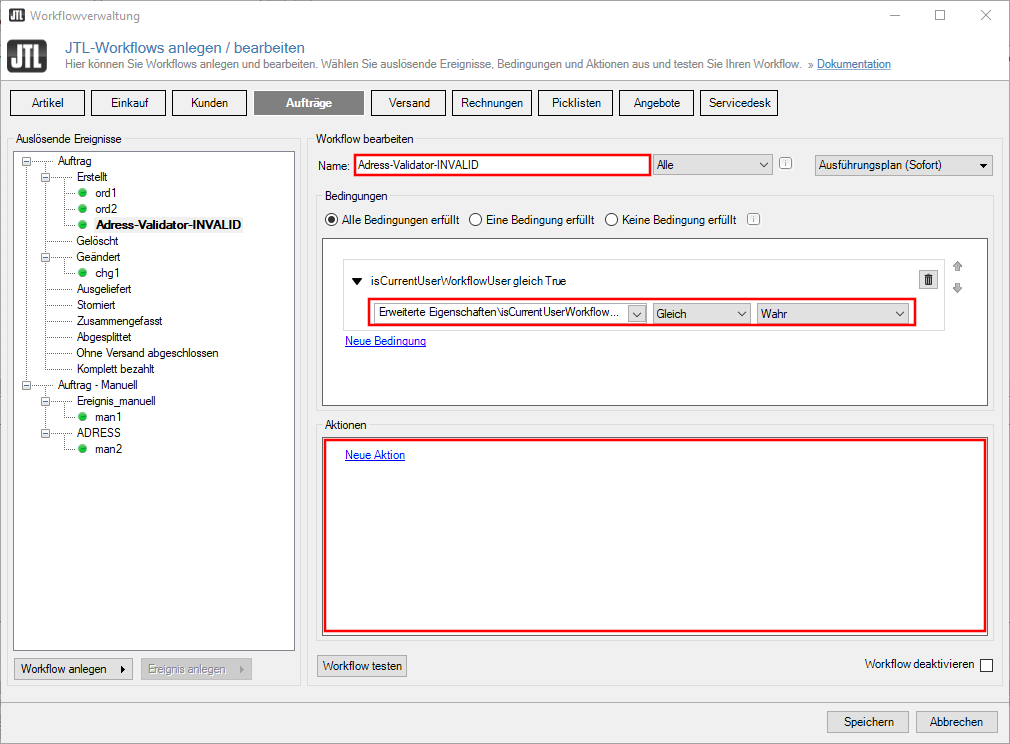Collapse Ereignis_manuell tree node
1010x744 pixels.
tap(46, 401)
